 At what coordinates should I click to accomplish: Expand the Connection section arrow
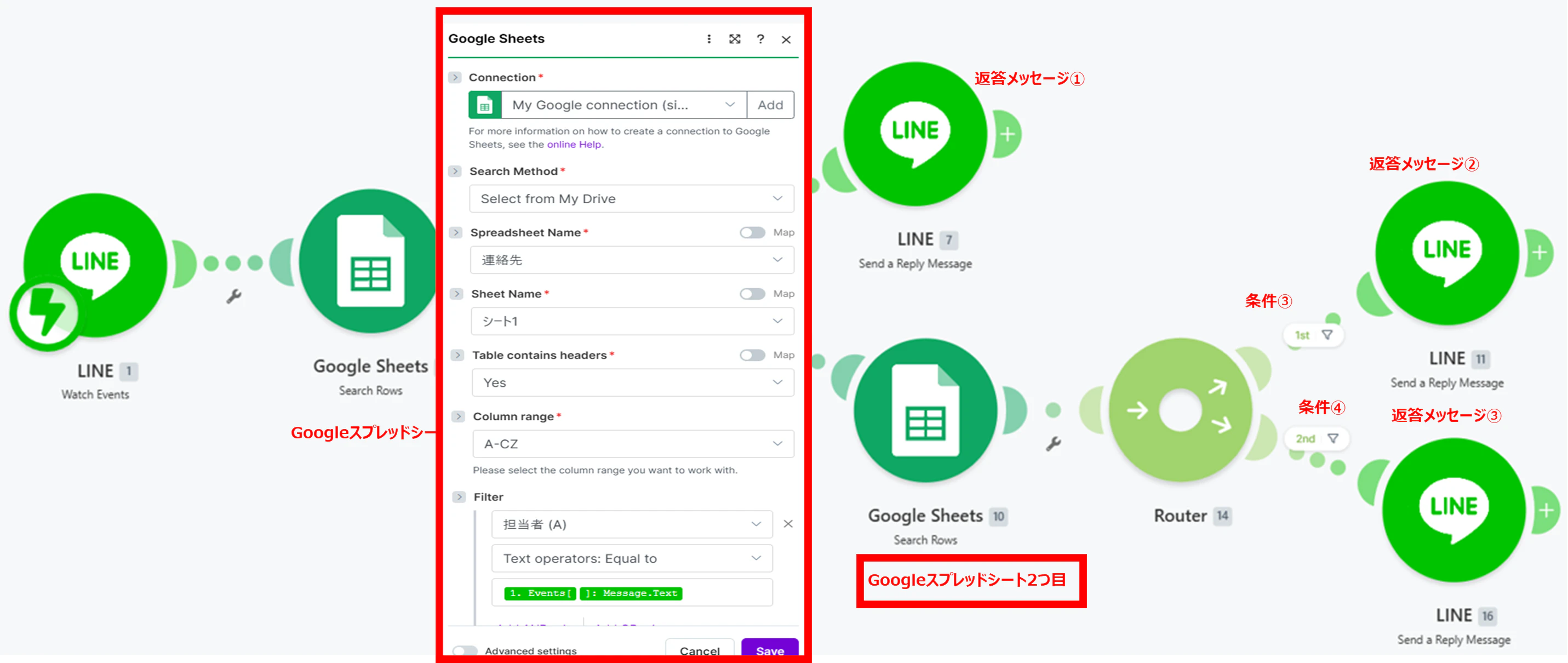(455, 77)
